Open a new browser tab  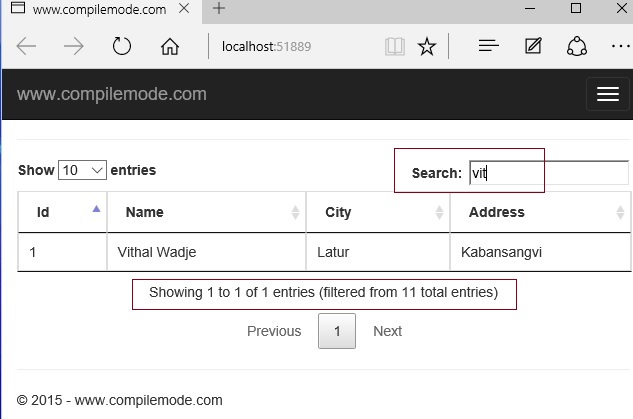[219, 9]
